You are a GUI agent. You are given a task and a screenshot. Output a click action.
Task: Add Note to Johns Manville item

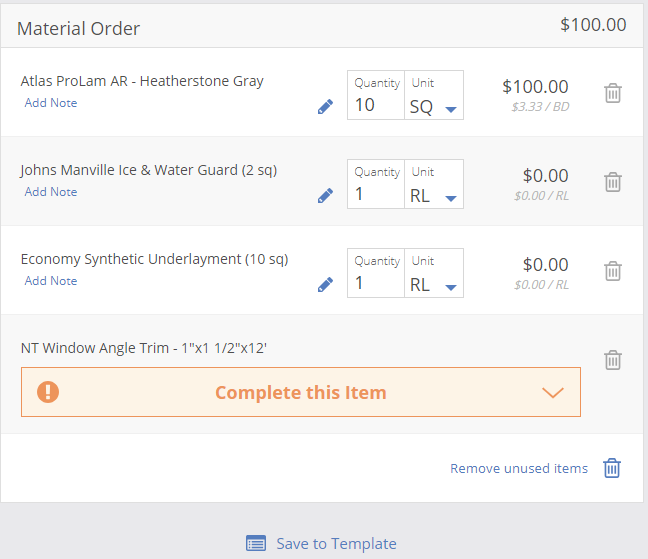pyautogui.click(x=51, y=192)
